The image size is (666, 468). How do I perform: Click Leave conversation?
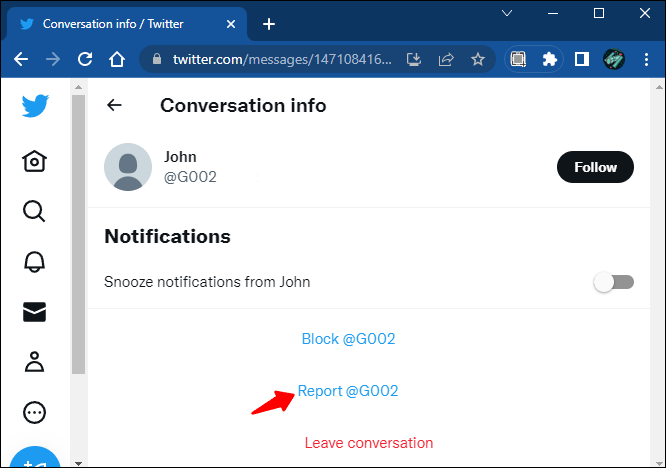pos(369,443)
